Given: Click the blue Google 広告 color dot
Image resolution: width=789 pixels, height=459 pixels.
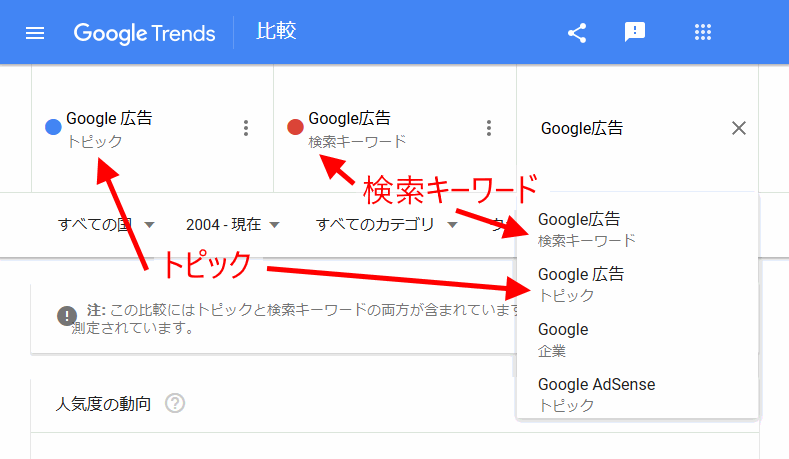Looking at the screenshot, I should pos(54,127).
